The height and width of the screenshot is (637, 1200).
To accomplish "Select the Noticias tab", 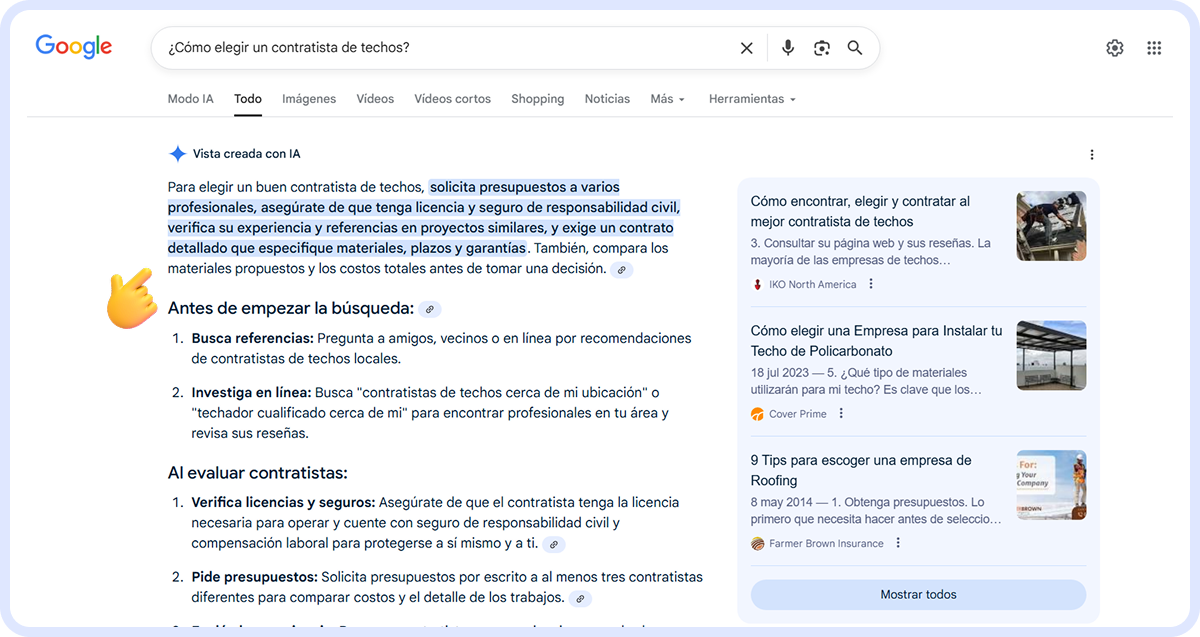I will [607, 98].
